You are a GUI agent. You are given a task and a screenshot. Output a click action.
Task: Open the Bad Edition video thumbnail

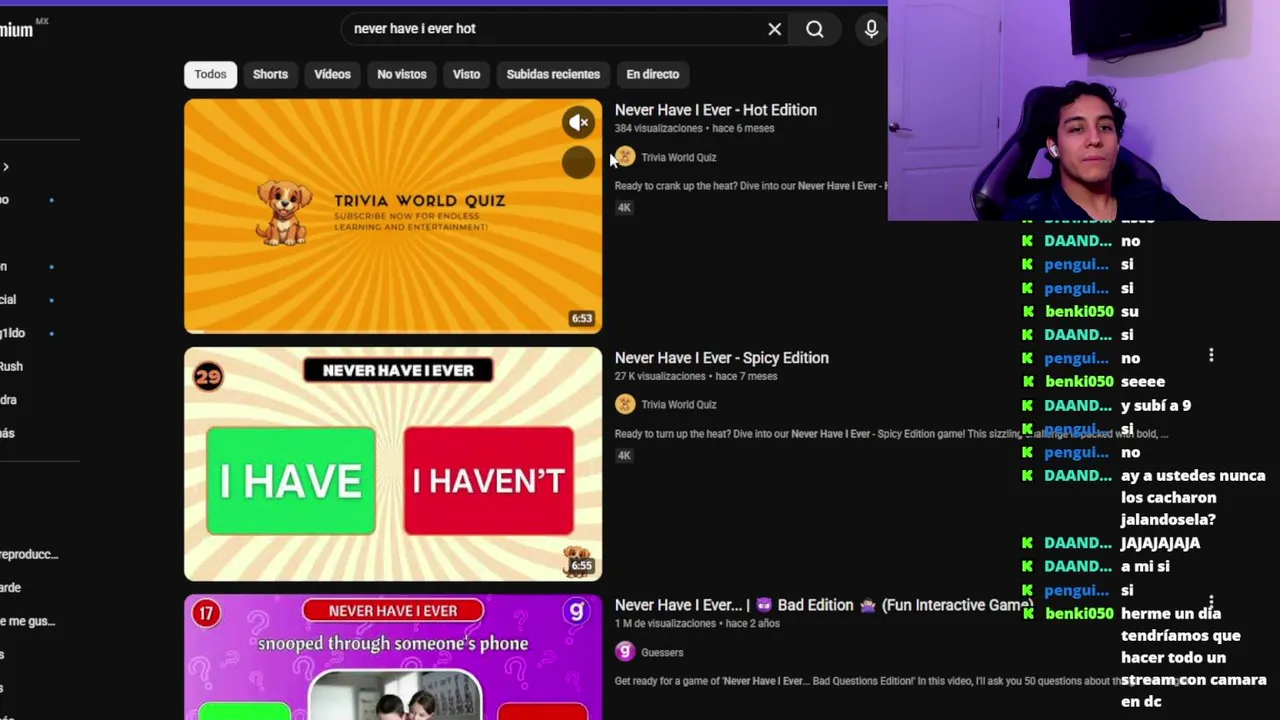point(393,657)
